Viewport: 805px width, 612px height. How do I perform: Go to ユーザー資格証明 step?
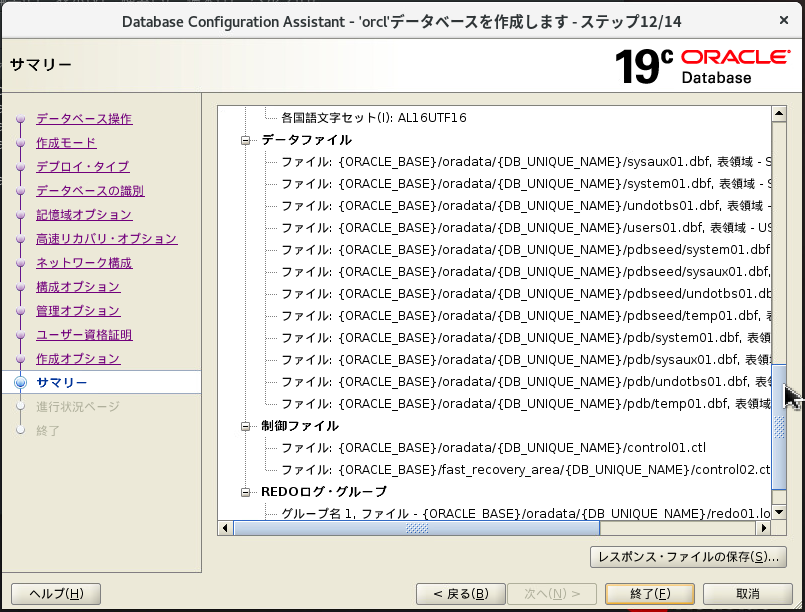click(84, 335)
